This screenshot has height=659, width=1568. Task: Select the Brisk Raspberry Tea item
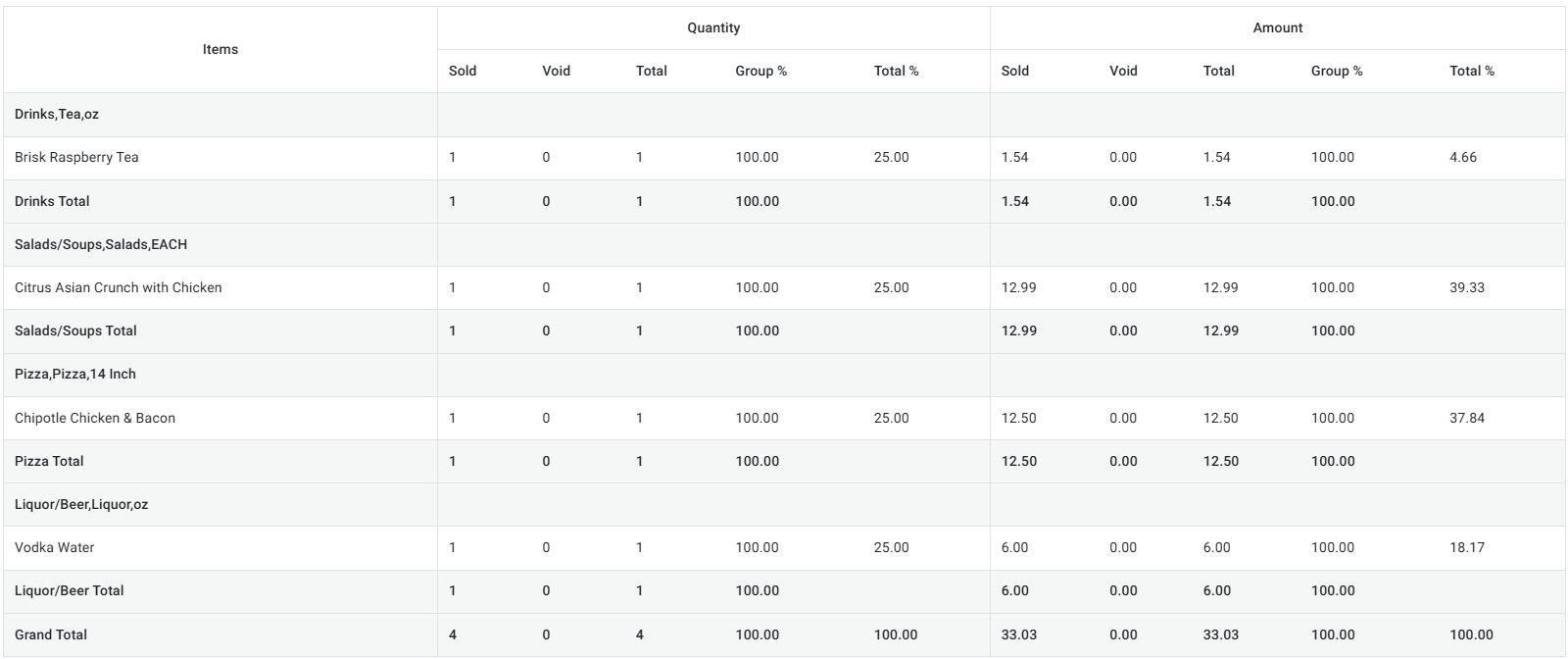[x=76, y=157]
